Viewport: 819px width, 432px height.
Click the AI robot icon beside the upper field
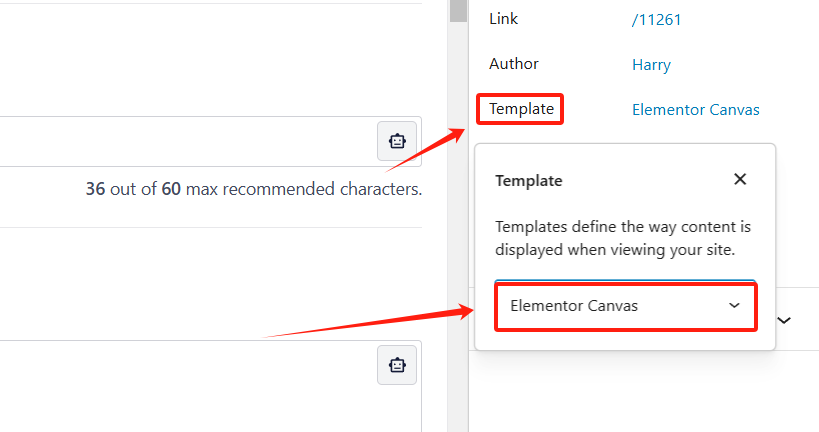click(396, 141)
